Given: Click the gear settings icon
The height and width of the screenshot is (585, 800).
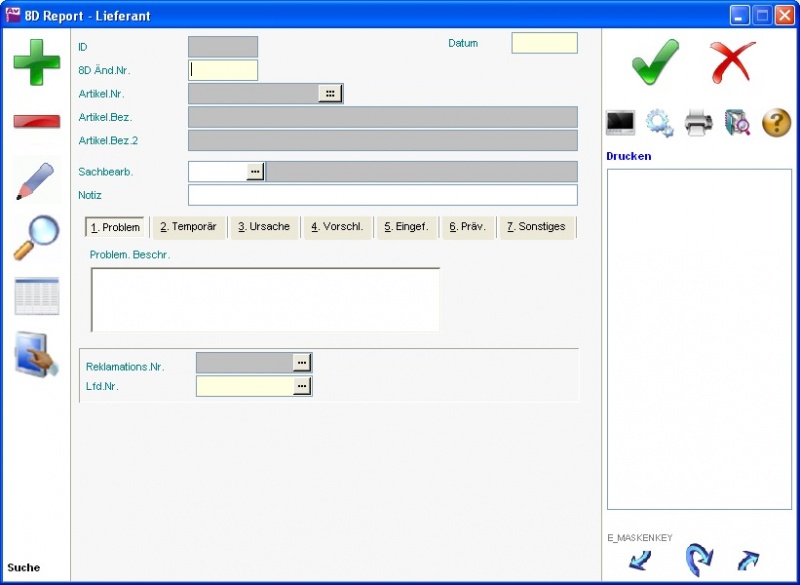Looking at the screenshot, I should (659, 123).
